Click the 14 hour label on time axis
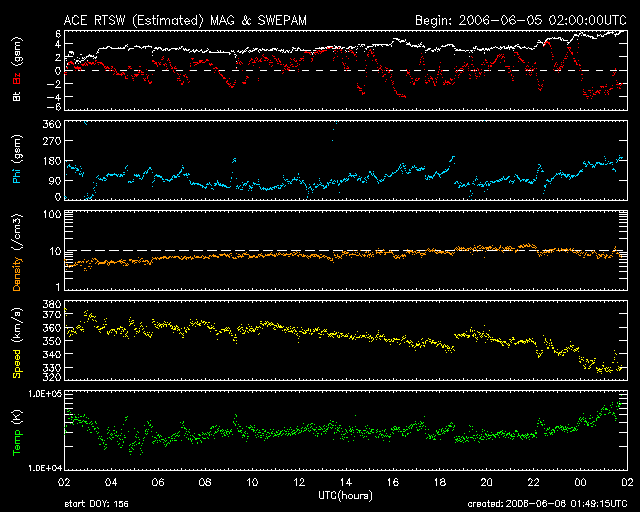 (x=346, y=482)
